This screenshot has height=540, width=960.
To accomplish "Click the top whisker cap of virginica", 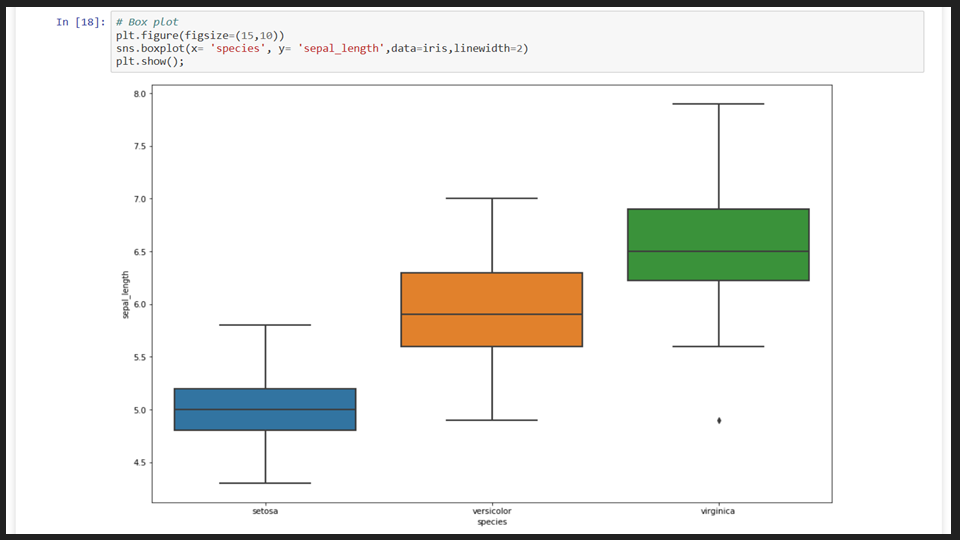I will [718, 104].
